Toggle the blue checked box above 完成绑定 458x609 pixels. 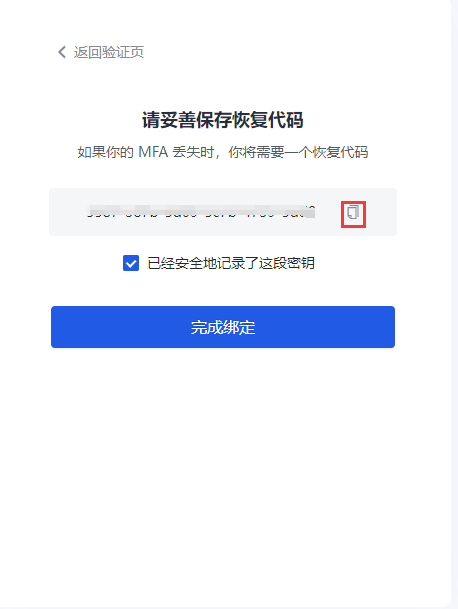[x=131, y=263]
